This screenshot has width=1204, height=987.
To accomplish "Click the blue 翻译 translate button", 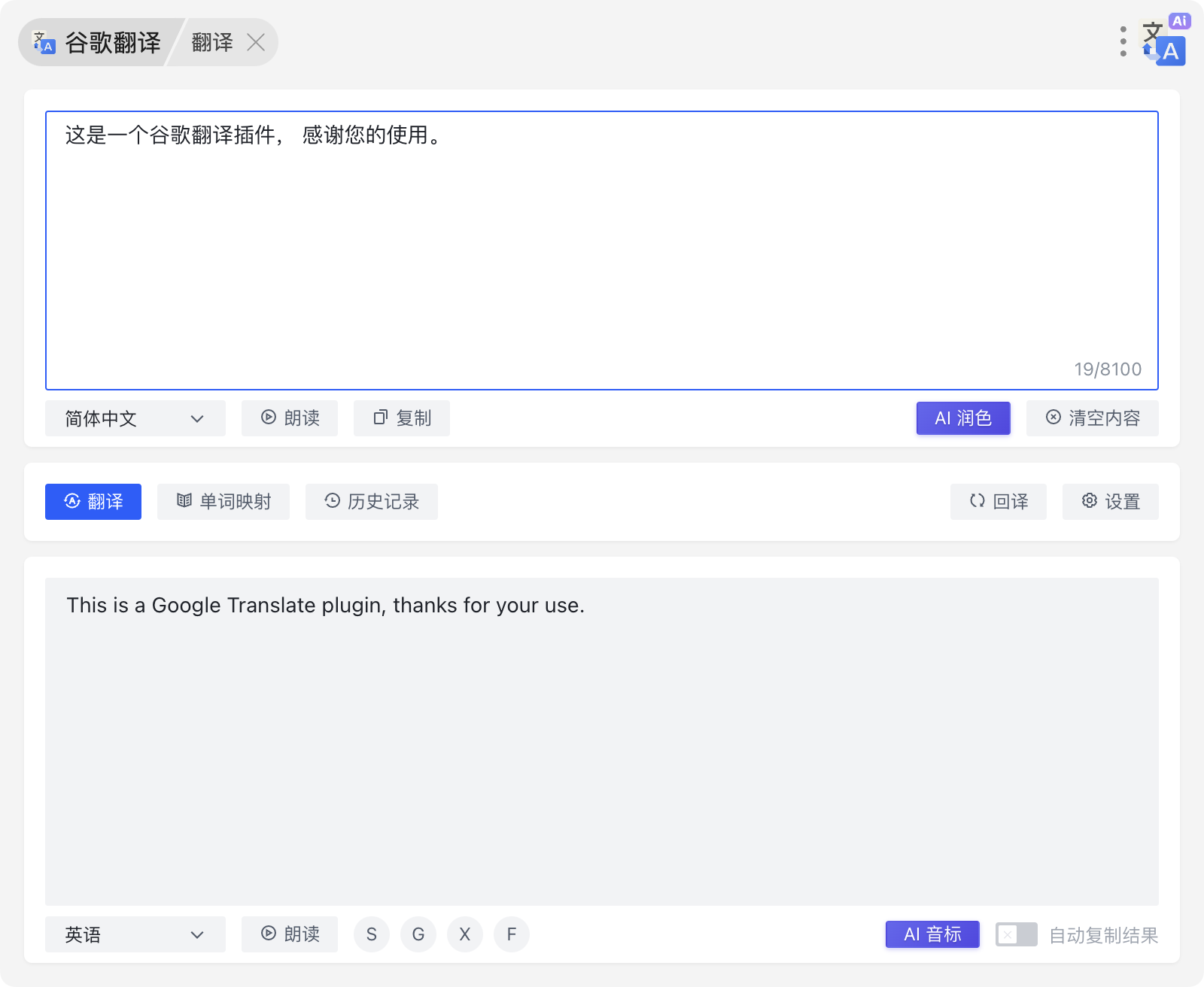I will pos(93,502).
